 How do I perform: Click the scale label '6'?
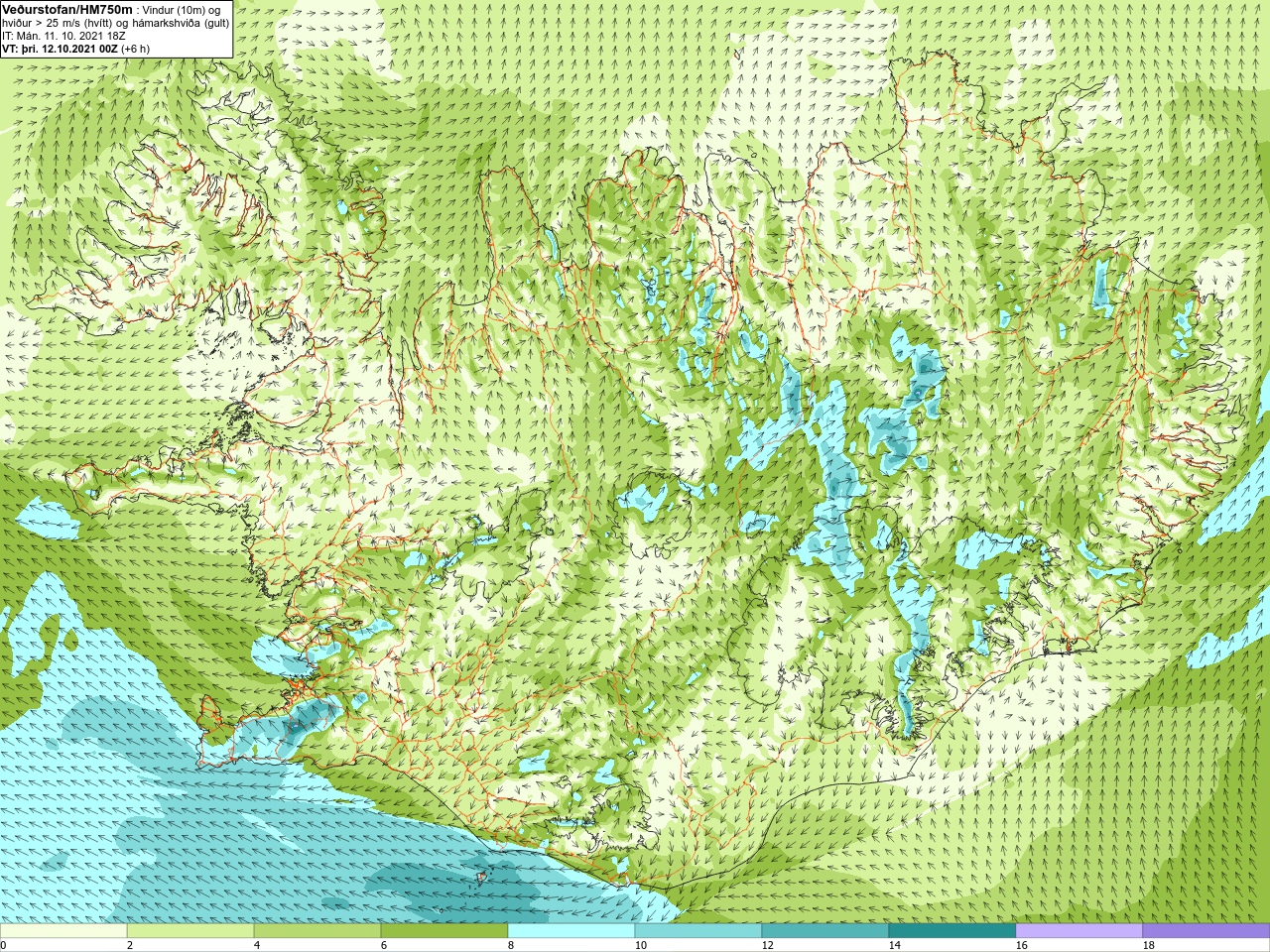pyautogui.click(x=384, y=945)
